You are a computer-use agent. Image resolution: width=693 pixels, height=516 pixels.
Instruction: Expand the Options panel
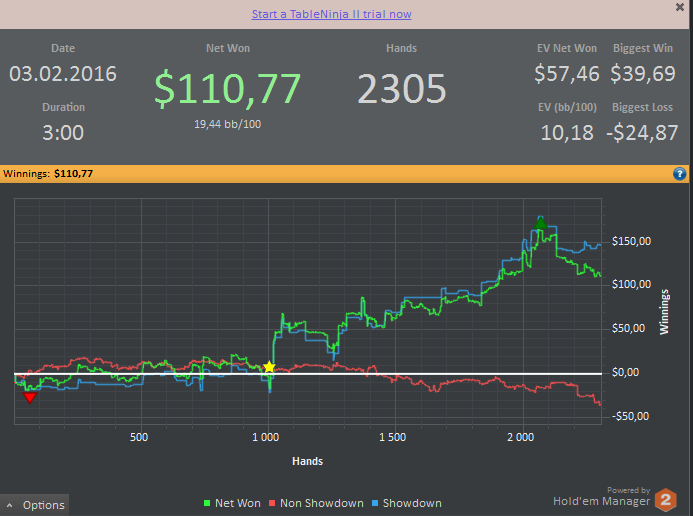[x=34, y=505]
